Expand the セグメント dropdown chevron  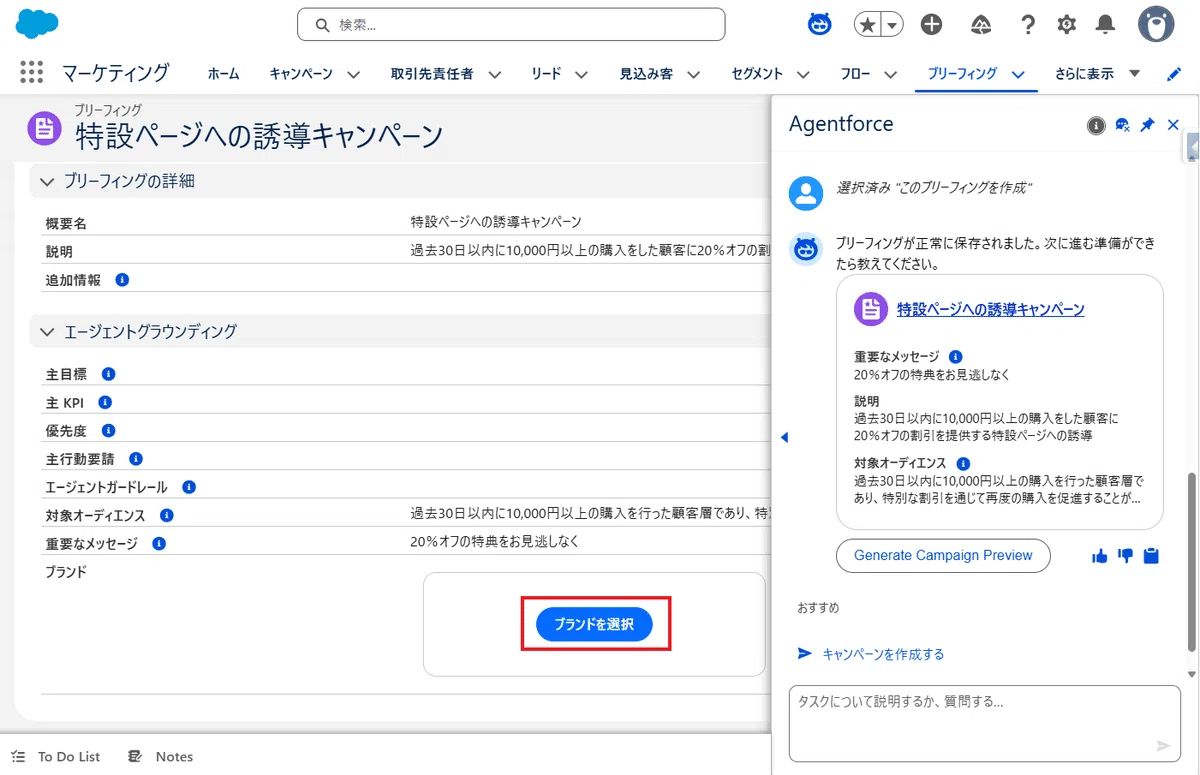pyautogui.click(x=804, y=74)
